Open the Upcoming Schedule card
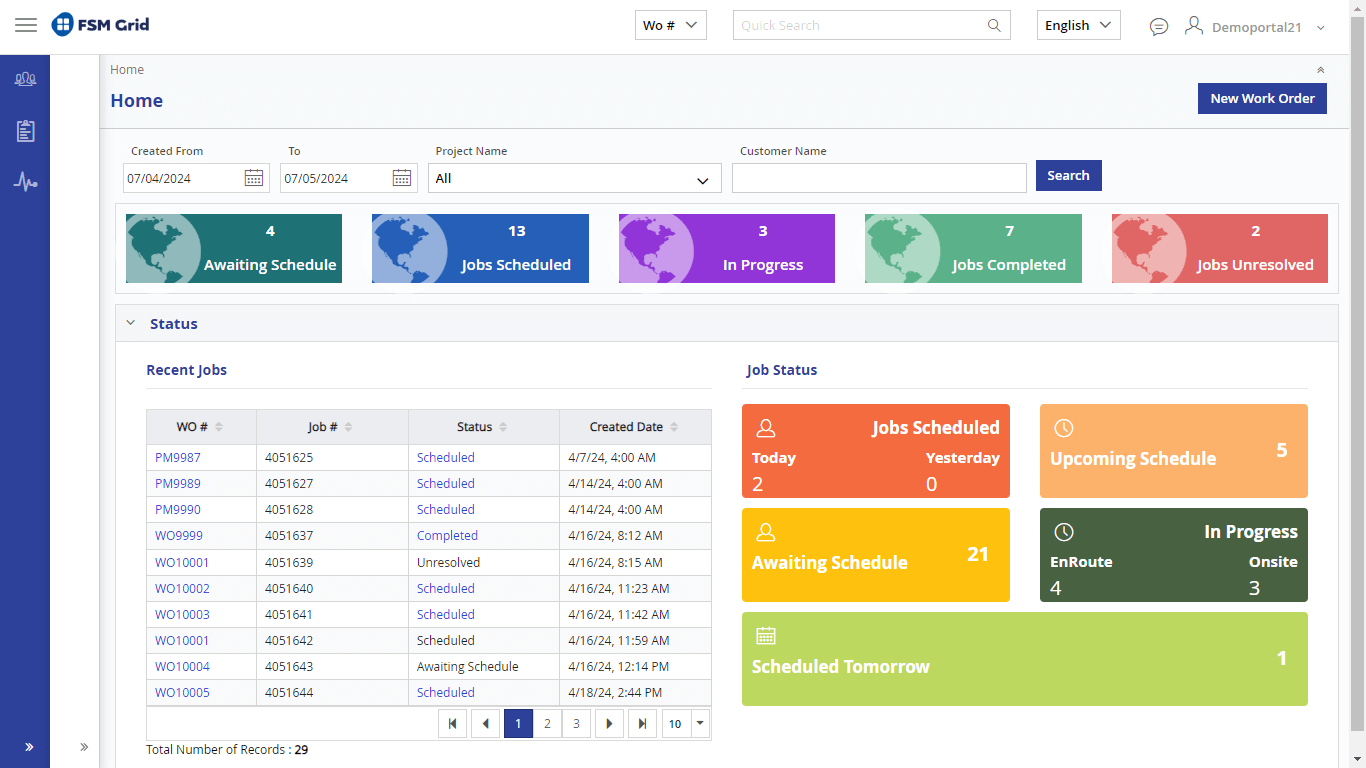The width and height of the screenshot is (1366, 768). (1174, 451)
